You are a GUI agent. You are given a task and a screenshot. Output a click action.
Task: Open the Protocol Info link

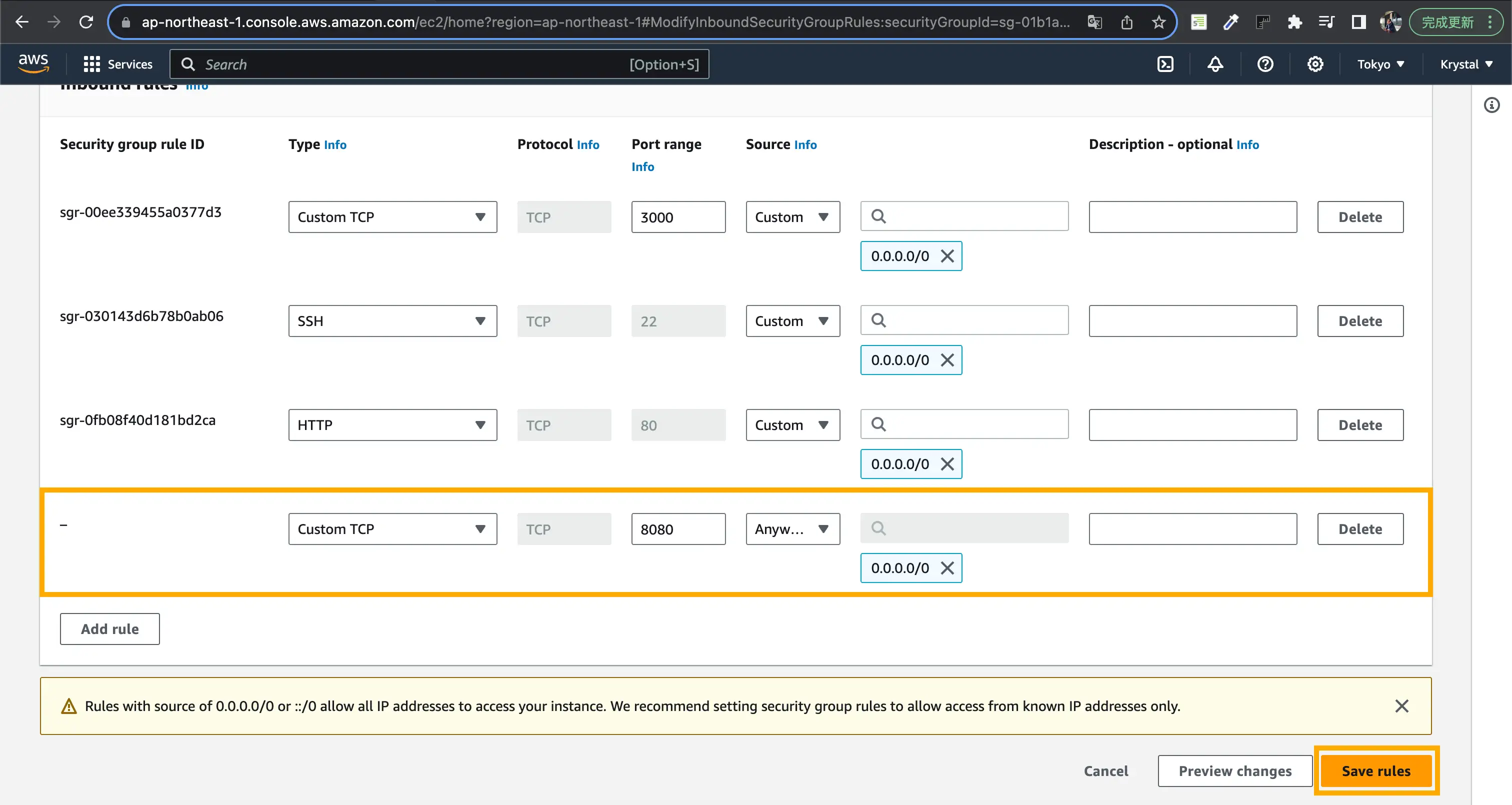click(587, 144)
